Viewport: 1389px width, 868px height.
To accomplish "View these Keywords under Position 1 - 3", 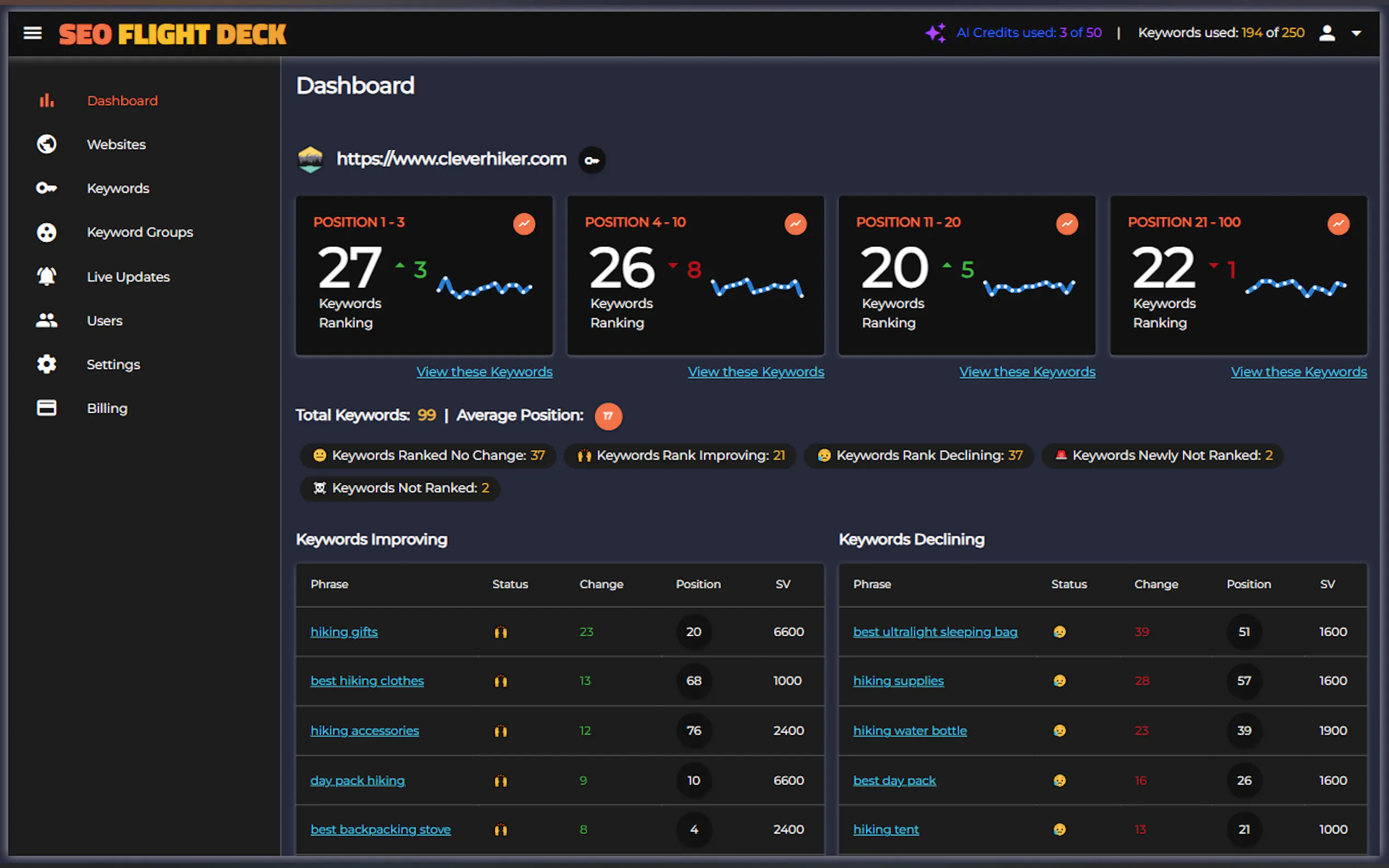I will pyautogui.click(x=484, y=372).
